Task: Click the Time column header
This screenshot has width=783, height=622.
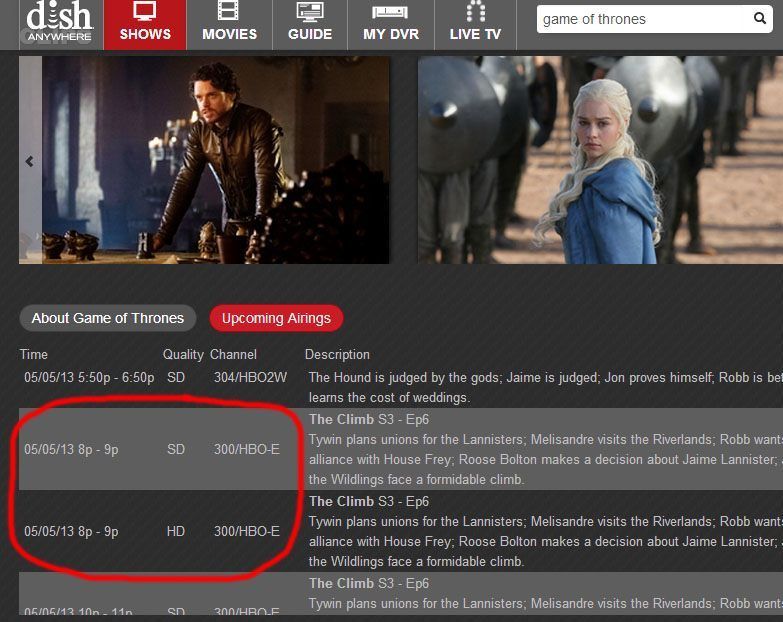Action: point(33,354)
